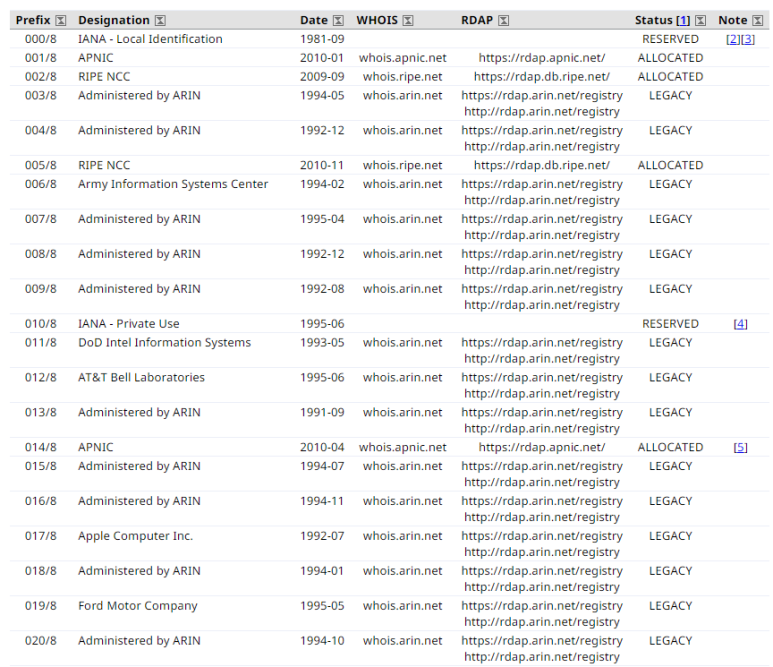
Task: Click whois.ripe.net in the 002/8 row
Action: pyautogui.click(x=402, y=77)
